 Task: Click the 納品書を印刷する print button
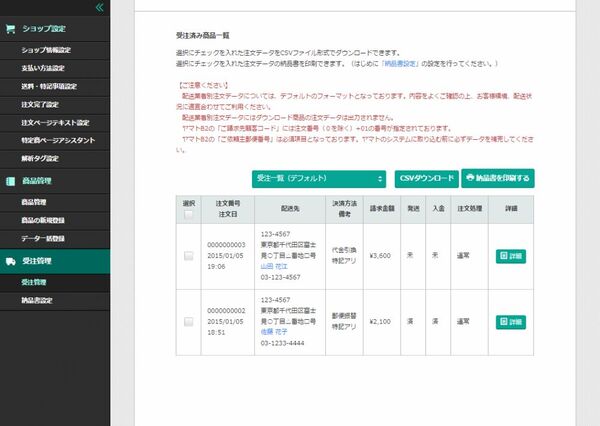pos(498,178)
